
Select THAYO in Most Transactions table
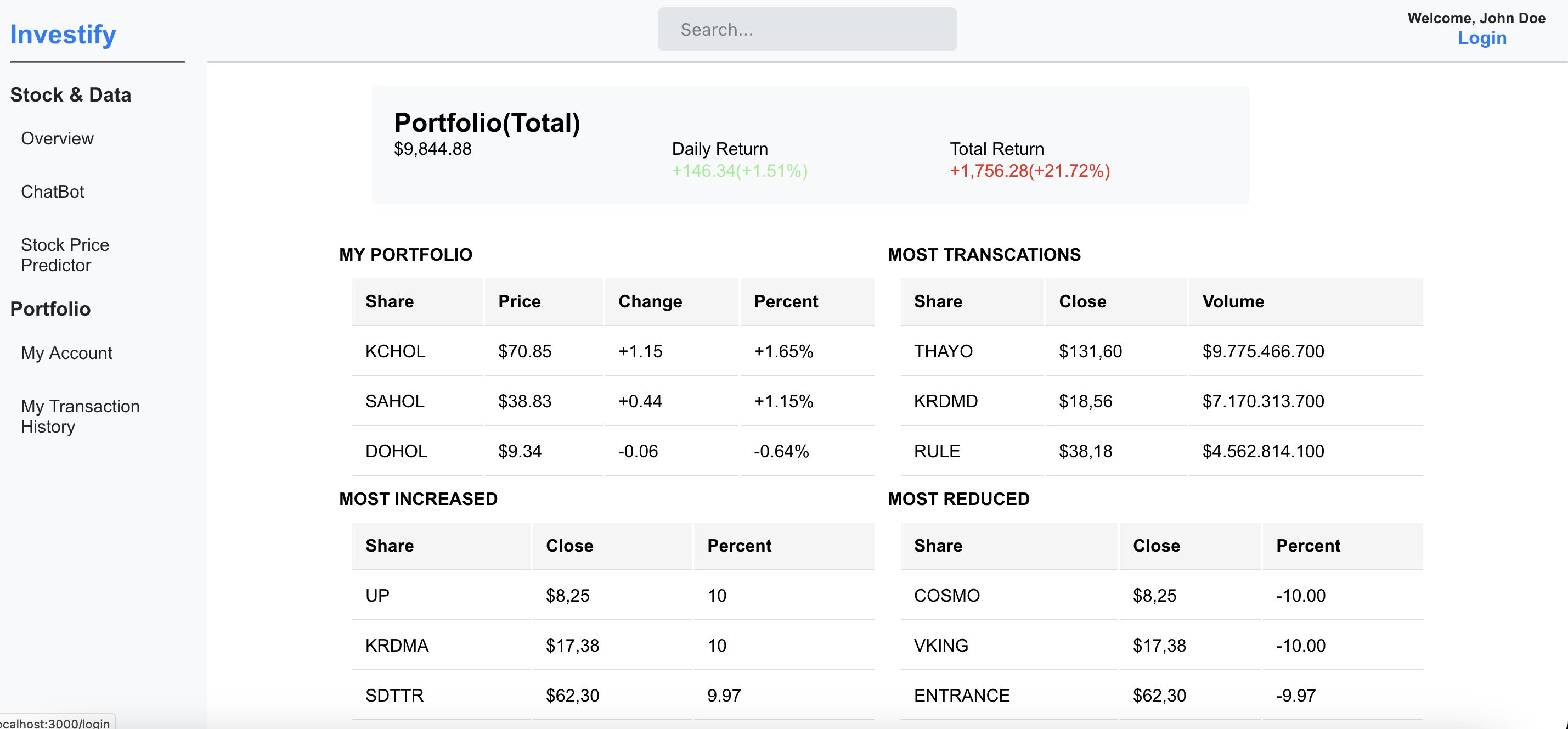coord(943,351)
